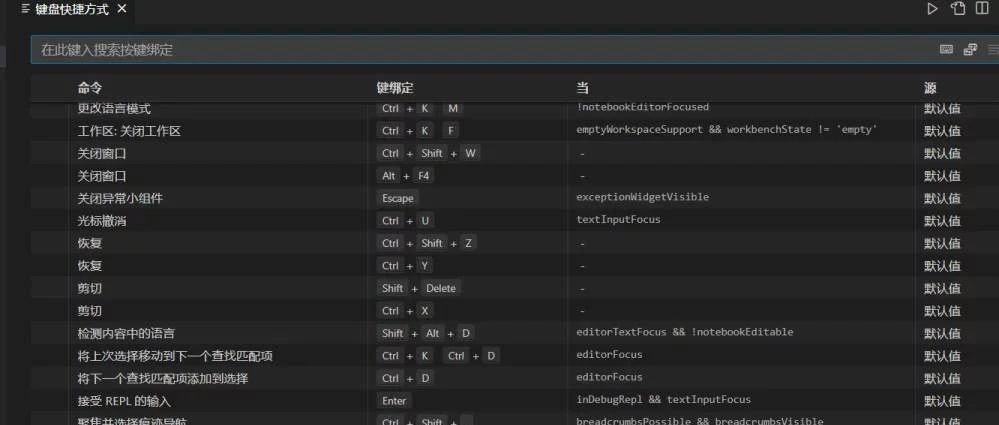Click 默认值 source in the Shift+Delete row
The height and width of the screenshot is (425, 999).
pos(942,289)
